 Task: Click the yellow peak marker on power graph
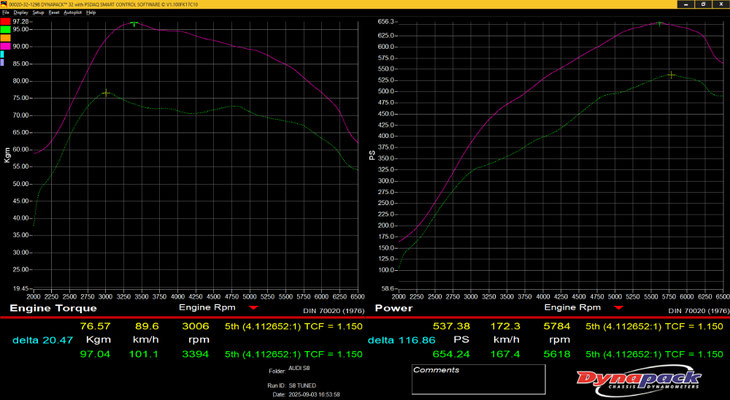pyautogui.click(x=671, y=75)
